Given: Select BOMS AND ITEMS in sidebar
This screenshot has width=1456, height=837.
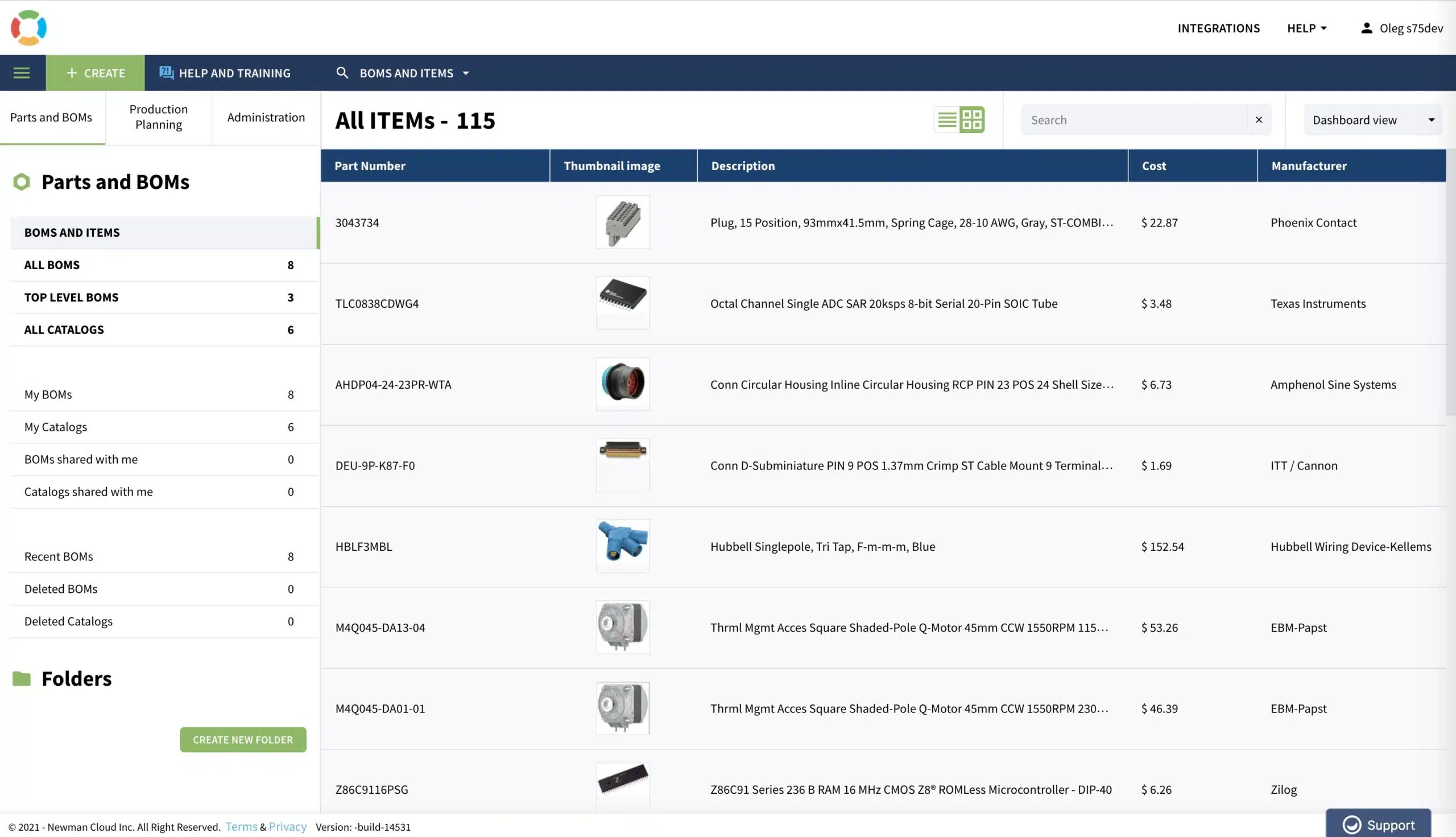Looking at the screenshot, I should click(x=164, y=232).
